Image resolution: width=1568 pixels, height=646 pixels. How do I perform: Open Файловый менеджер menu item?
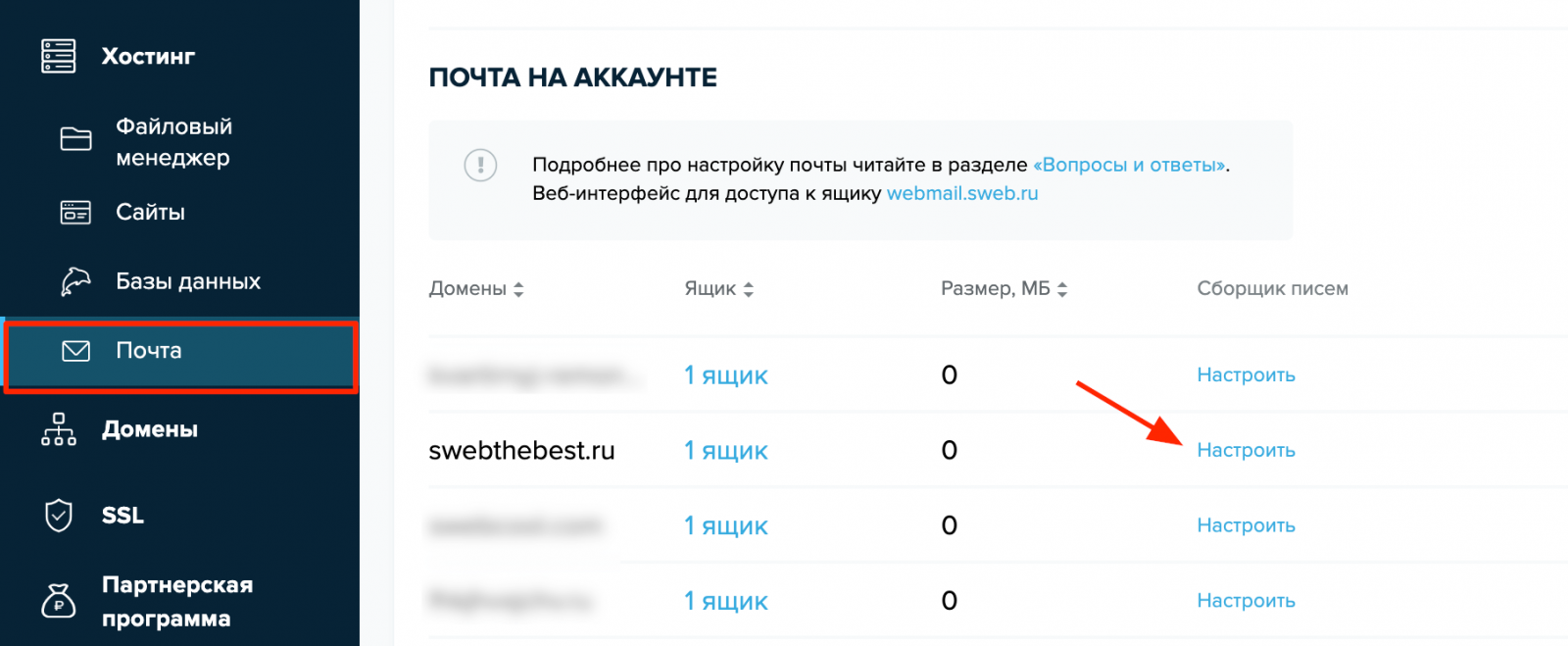tap(174, 142)
